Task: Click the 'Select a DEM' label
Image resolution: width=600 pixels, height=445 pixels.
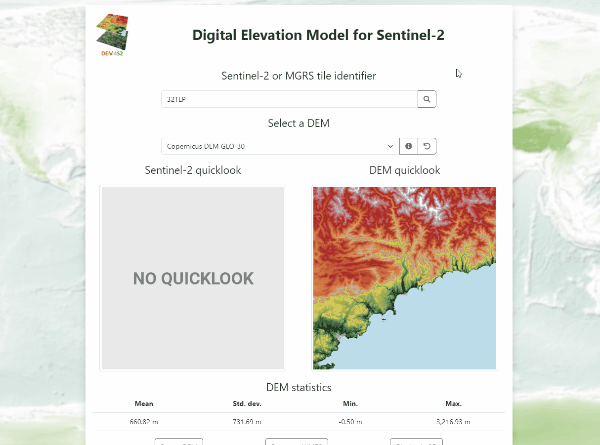Action: pos(298,123)
